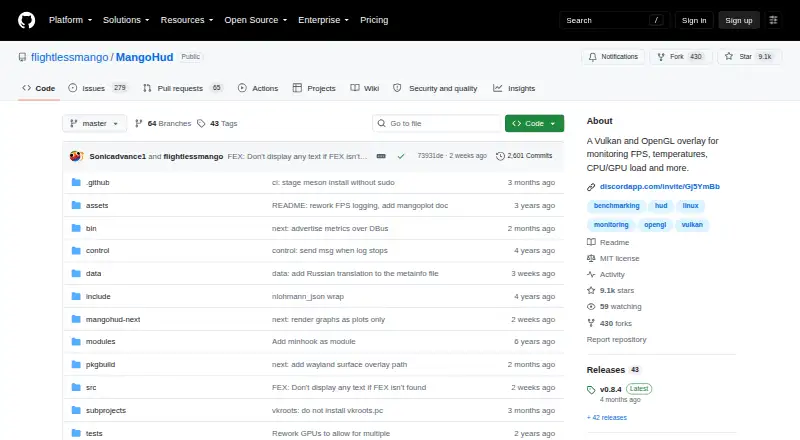Image resolution: width=800 pixels, height=440 pixels.
Task: Open the Insights tab
Action: (x=514, y=88)
